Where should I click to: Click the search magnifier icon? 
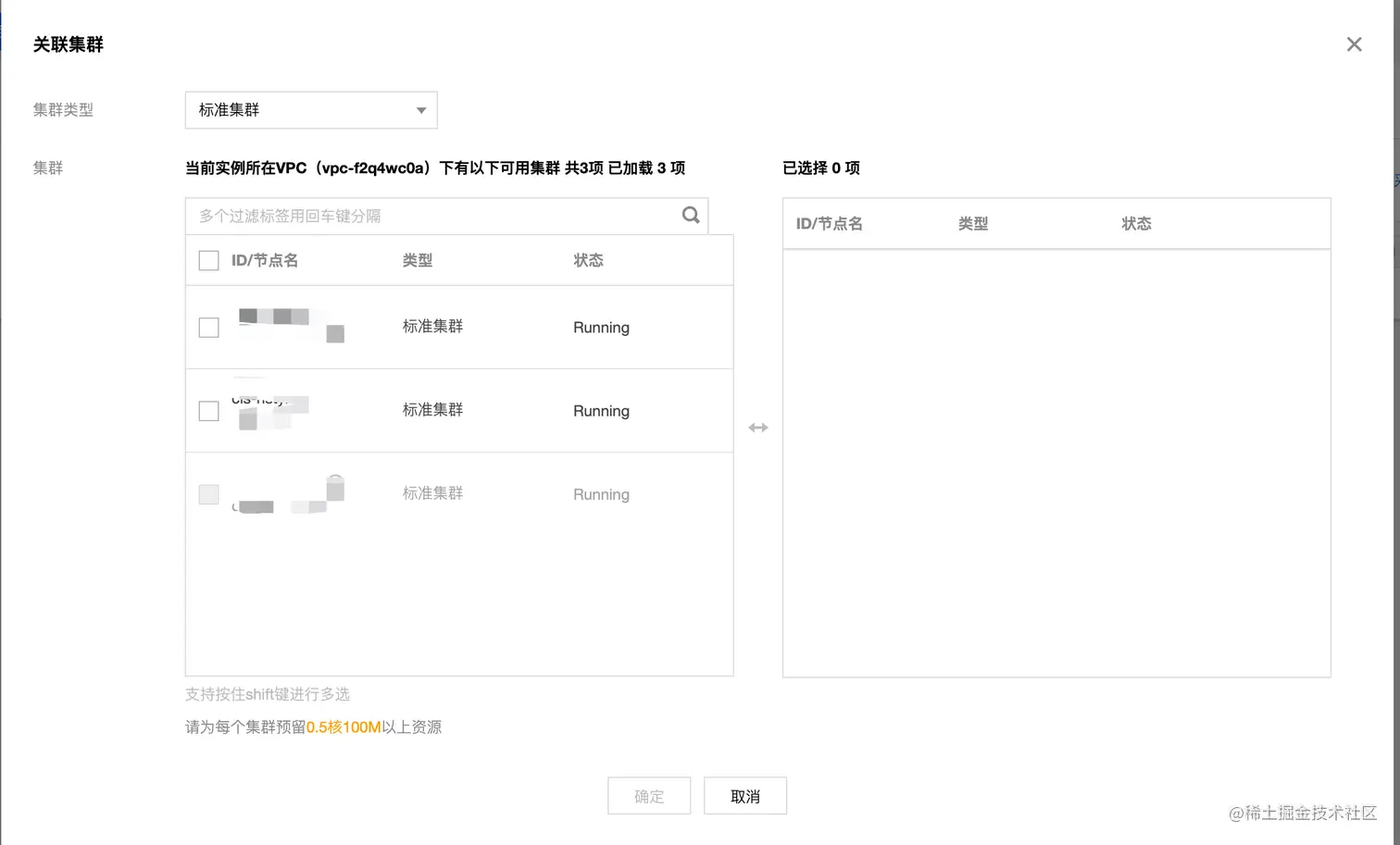(691, 216)
